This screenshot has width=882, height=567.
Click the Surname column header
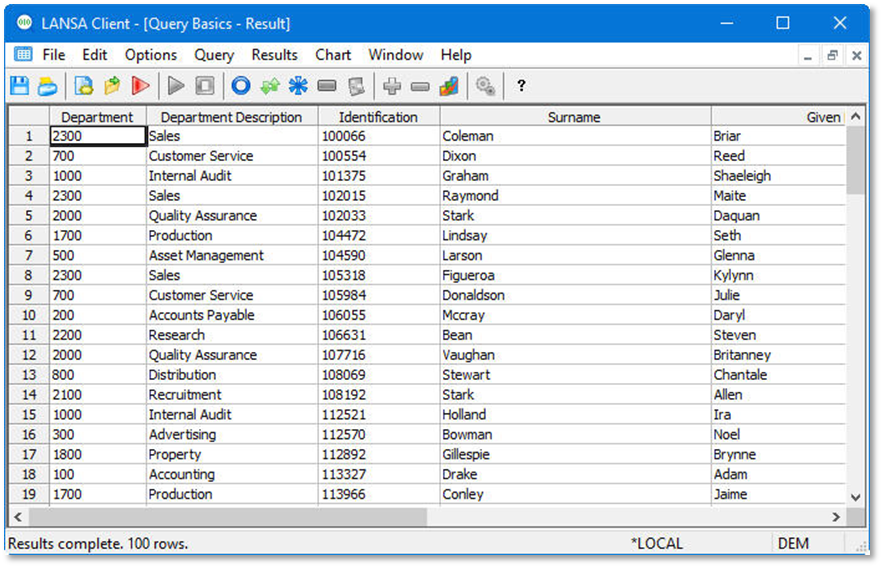click(574, 117)
